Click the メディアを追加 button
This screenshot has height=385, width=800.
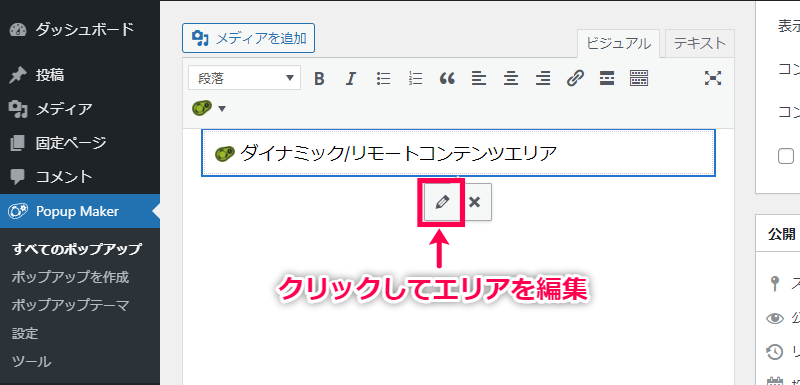pos(248,38)
